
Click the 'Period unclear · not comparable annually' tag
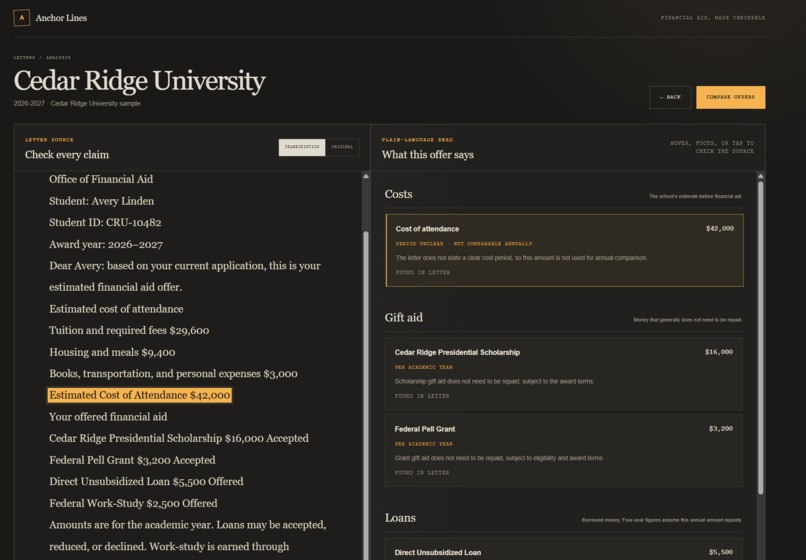(x=464, y=244)
